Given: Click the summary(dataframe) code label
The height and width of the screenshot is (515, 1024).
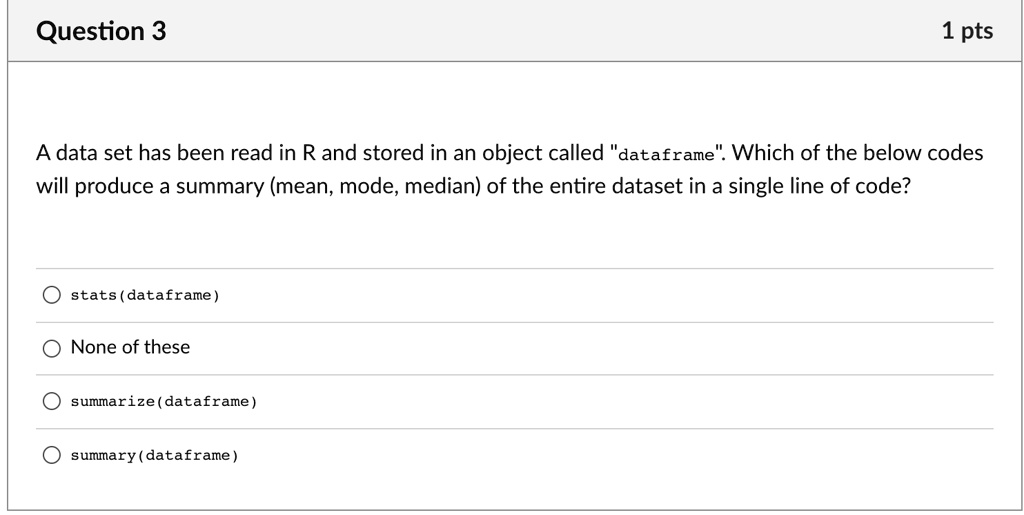Looking at the screenshot, I should point(154,456).
